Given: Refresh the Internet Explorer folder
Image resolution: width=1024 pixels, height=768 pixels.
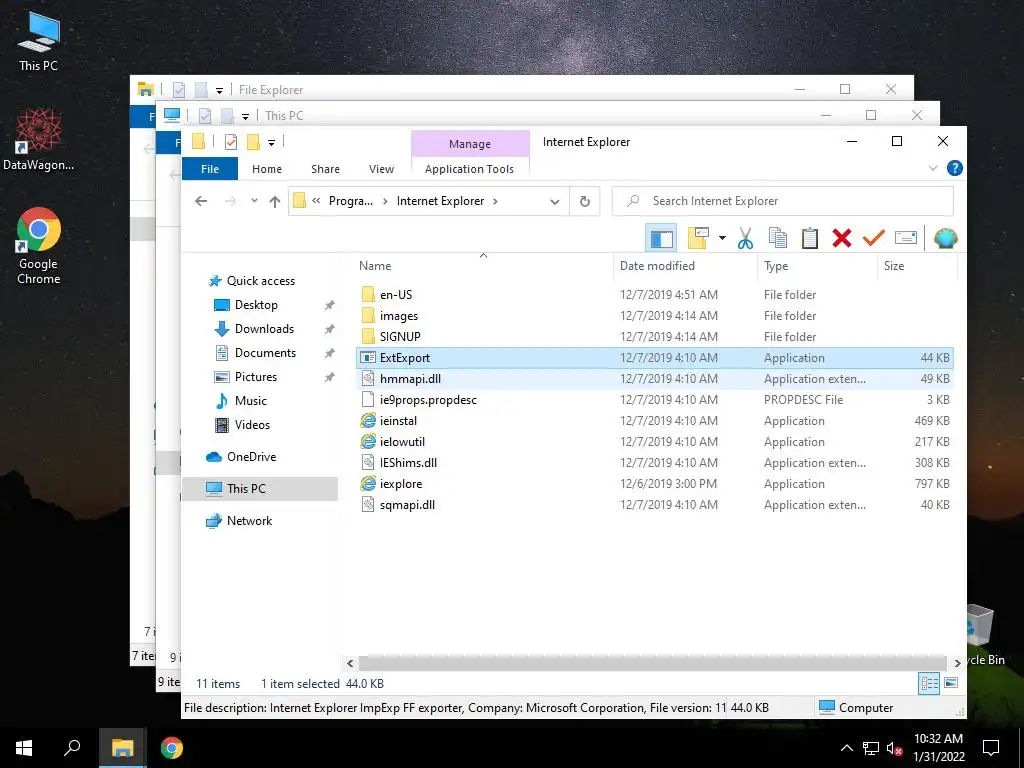Looking at the screenshot, I should pyautogui.click(x=584, y=201).
